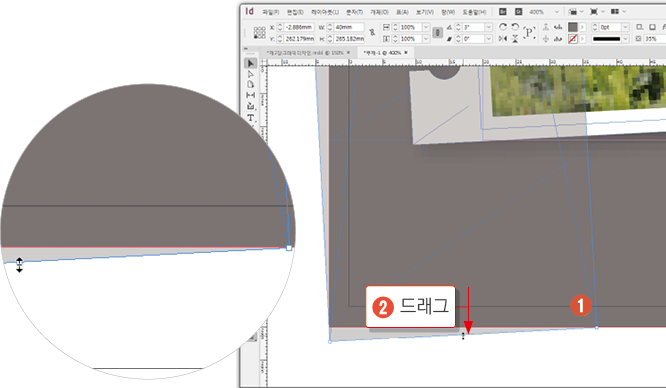Select the Direct Selection tool
666x388 pixels.
coord(250,74)
